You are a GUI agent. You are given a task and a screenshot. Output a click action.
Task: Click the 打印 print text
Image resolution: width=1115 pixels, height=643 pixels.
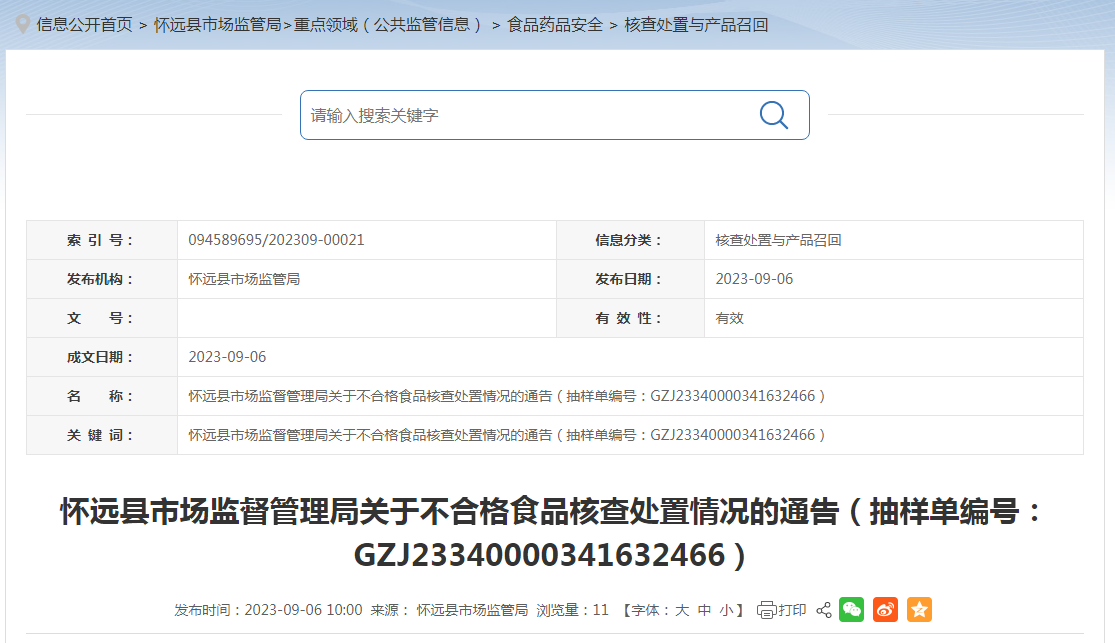793,610
